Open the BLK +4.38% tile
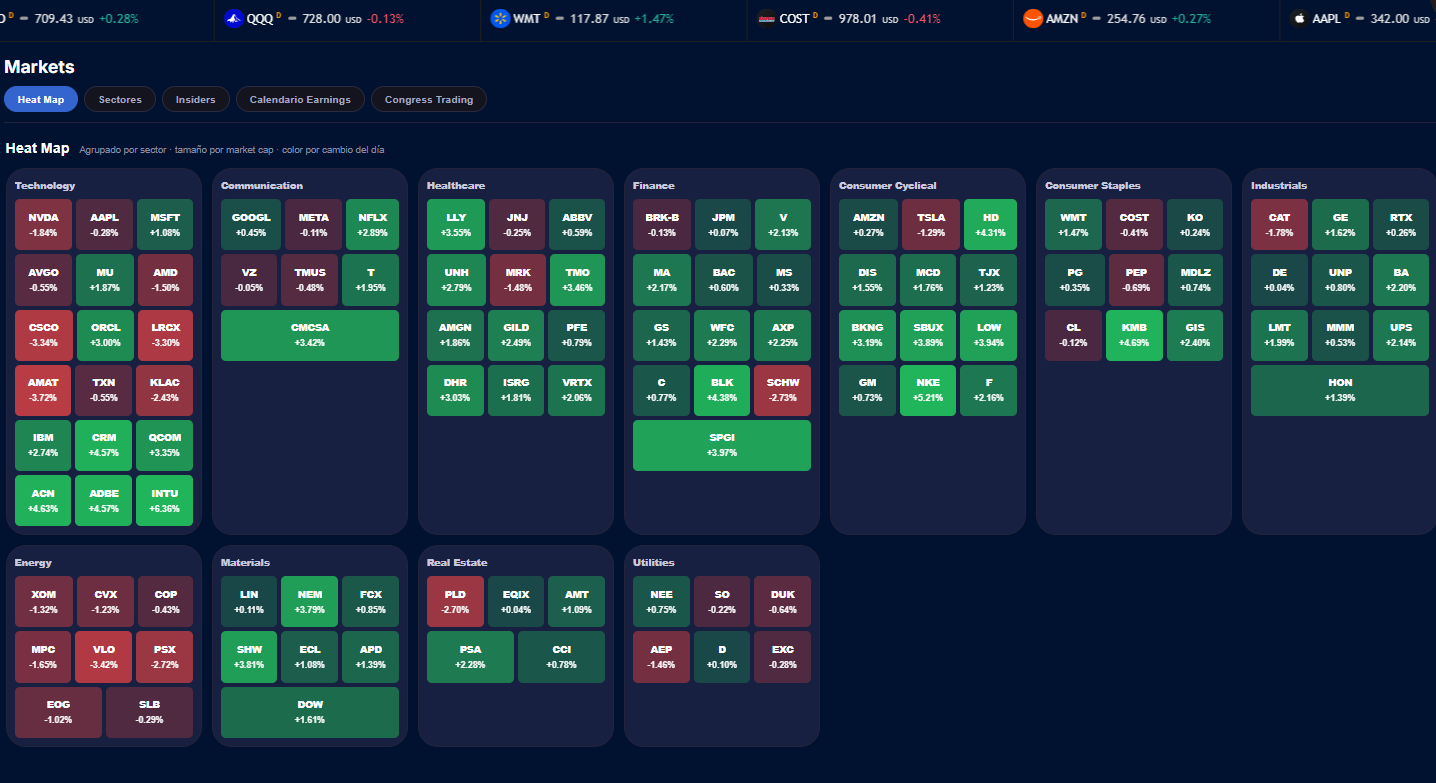Image resolution: width=1436 pixels, height=783 pixels. (x=722, y=390)
